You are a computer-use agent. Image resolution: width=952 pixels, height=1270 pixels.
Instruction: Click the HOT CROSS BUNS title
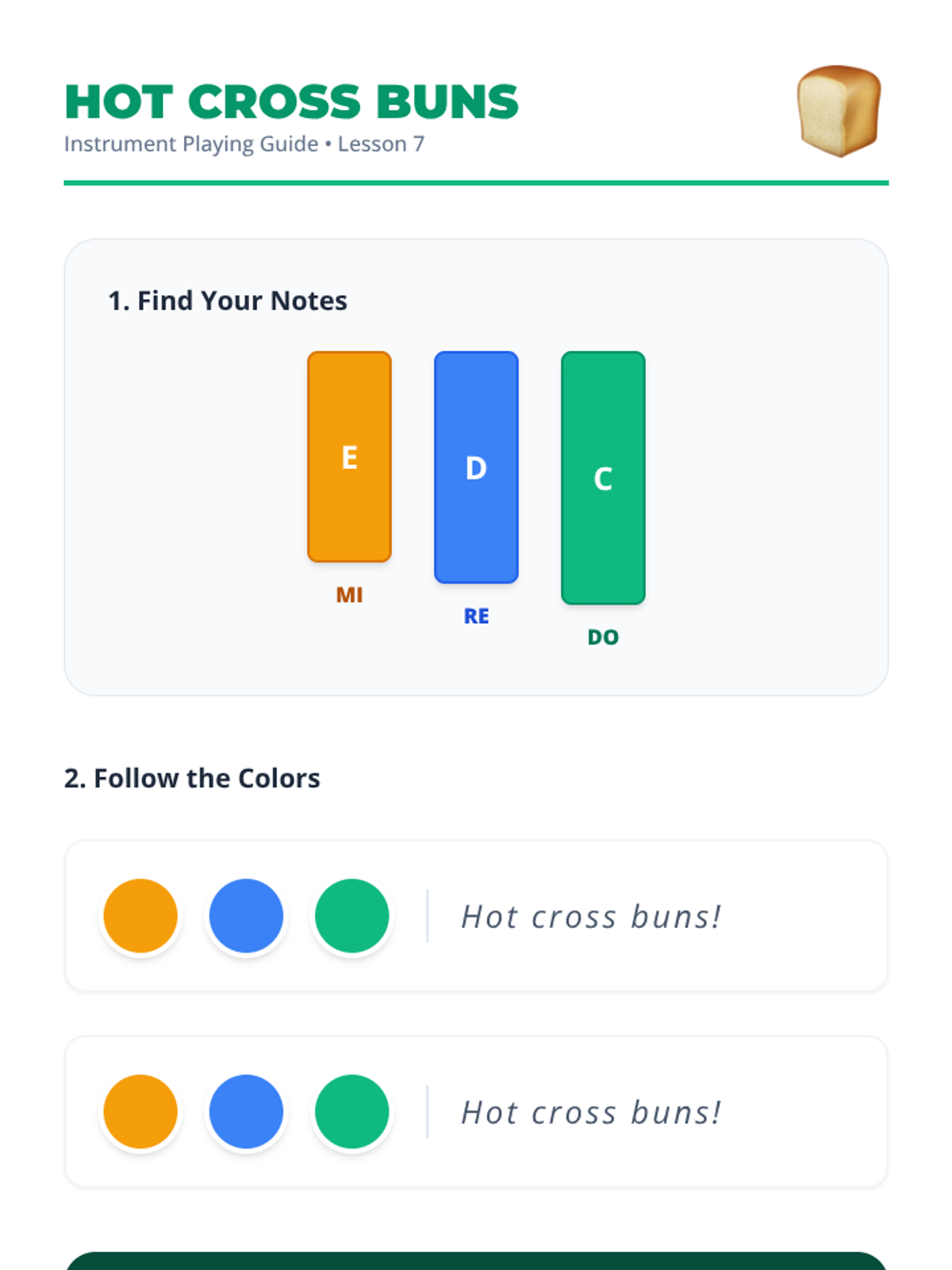291,102
